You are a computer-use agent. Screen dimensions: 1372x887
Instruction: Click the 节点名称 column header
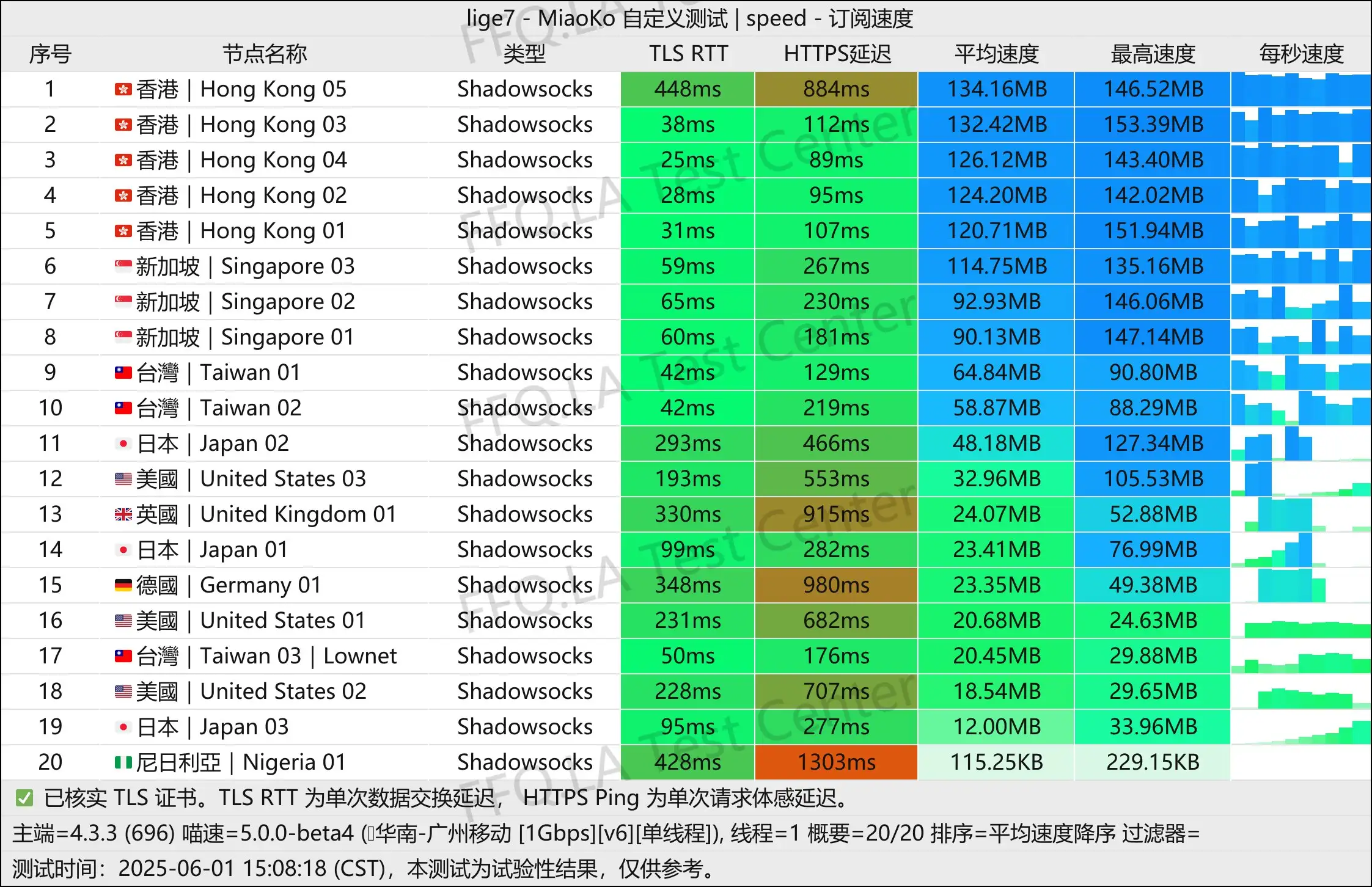click(264, 54)
